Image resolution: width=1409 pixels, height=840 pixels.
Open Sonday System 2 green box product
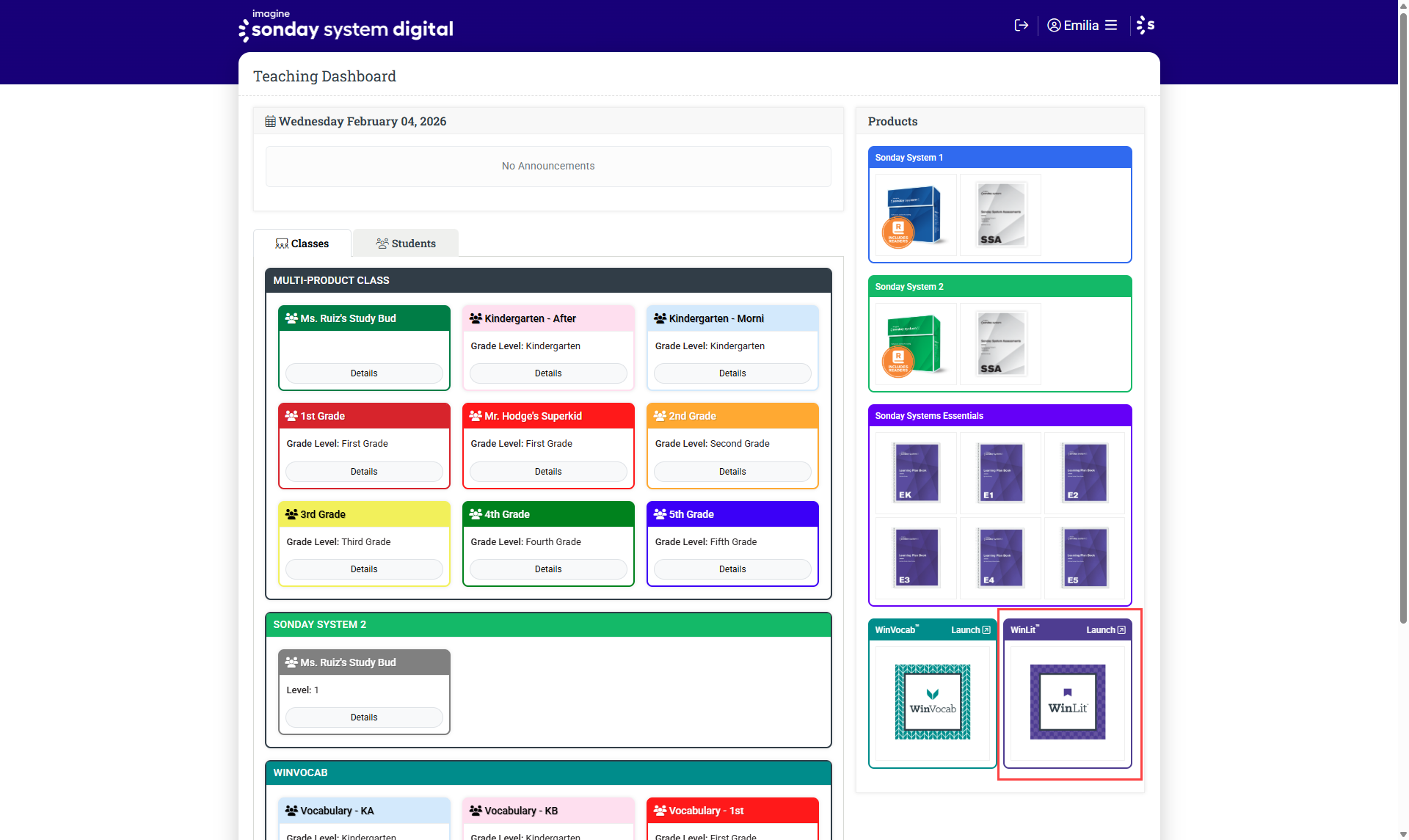[914, 345]
